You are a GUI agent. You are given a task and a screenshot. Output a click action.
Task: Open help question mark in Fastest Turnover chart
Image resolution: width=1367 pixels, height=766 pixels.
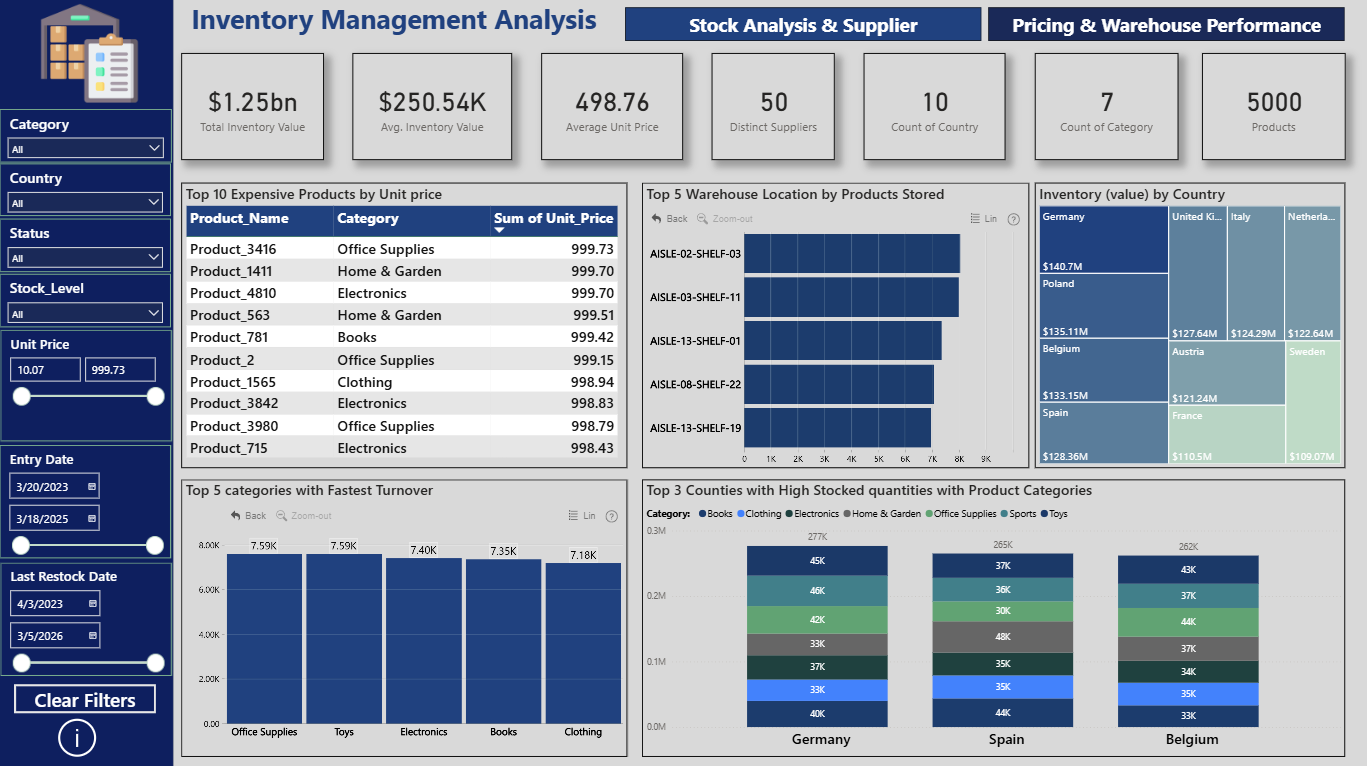[x=611, y=516]
